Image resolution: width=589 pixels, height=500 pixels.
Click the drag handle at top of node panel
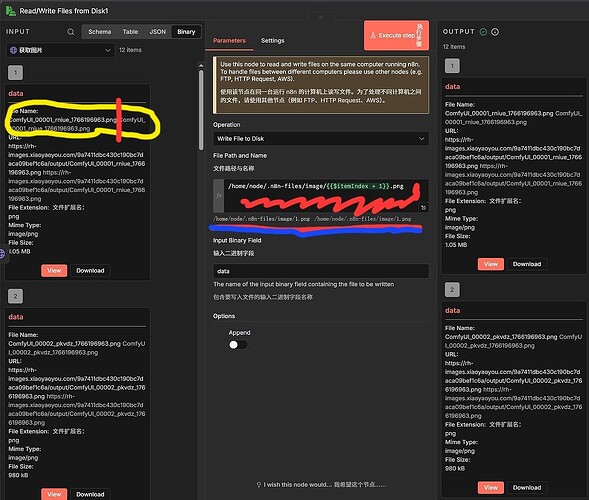pyautogui.click(x=321, y=17)
